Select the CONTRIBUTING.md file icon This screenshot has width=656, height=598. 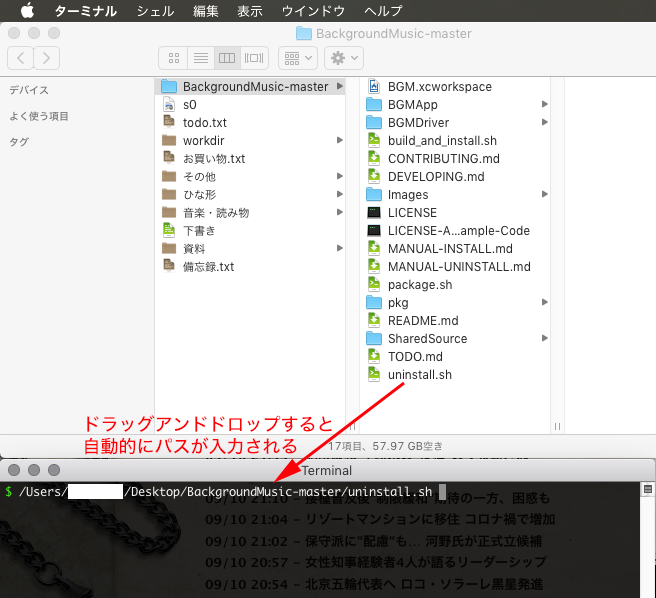coord(374,158)
